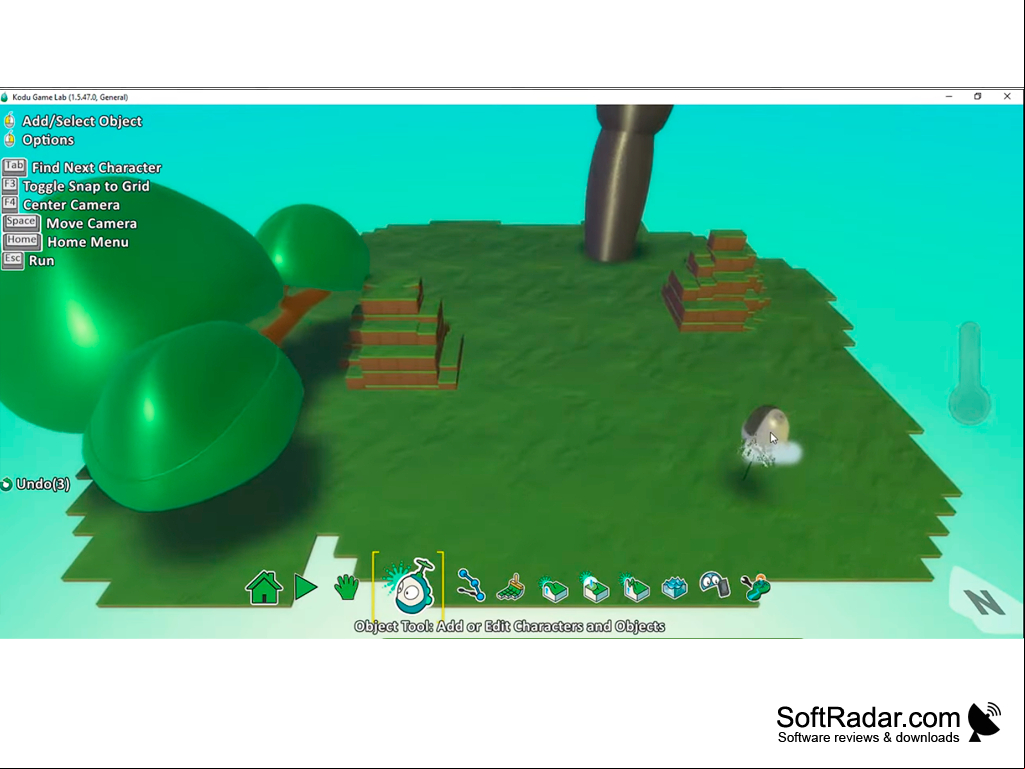The width and height of the screenshot is (1025, 769).
Task: Click the Tab key icon
Action: coord(14,167)
